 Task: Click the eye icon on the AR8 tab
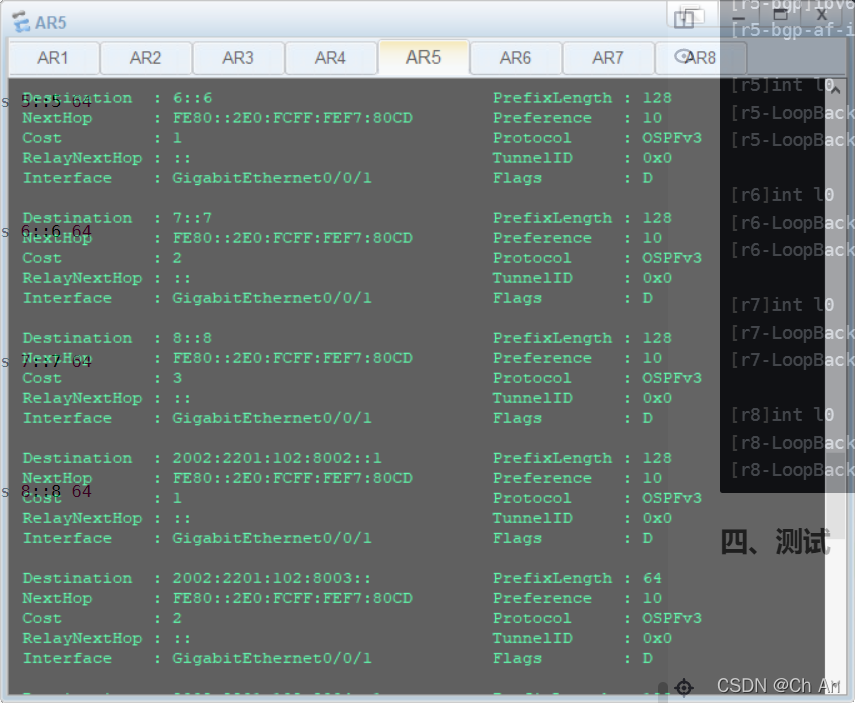point(683,56)
